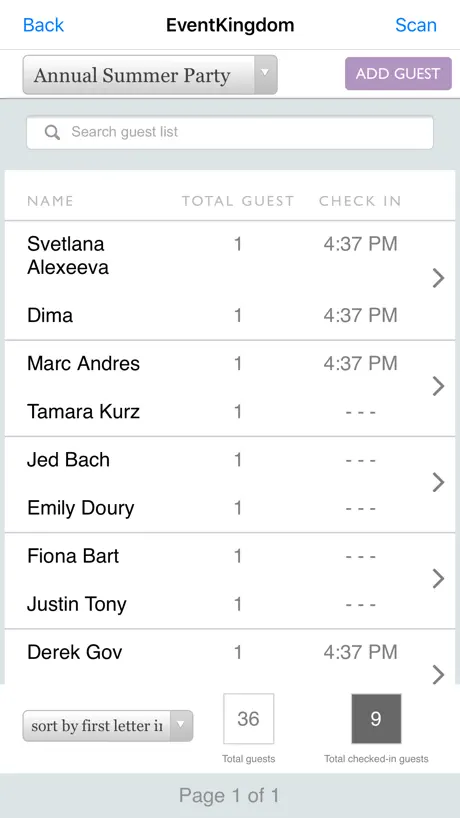Viewport: 460px width, 818px height.
Task: Click the Annual Summer Party event selector
Action: [x=150, y=75]
